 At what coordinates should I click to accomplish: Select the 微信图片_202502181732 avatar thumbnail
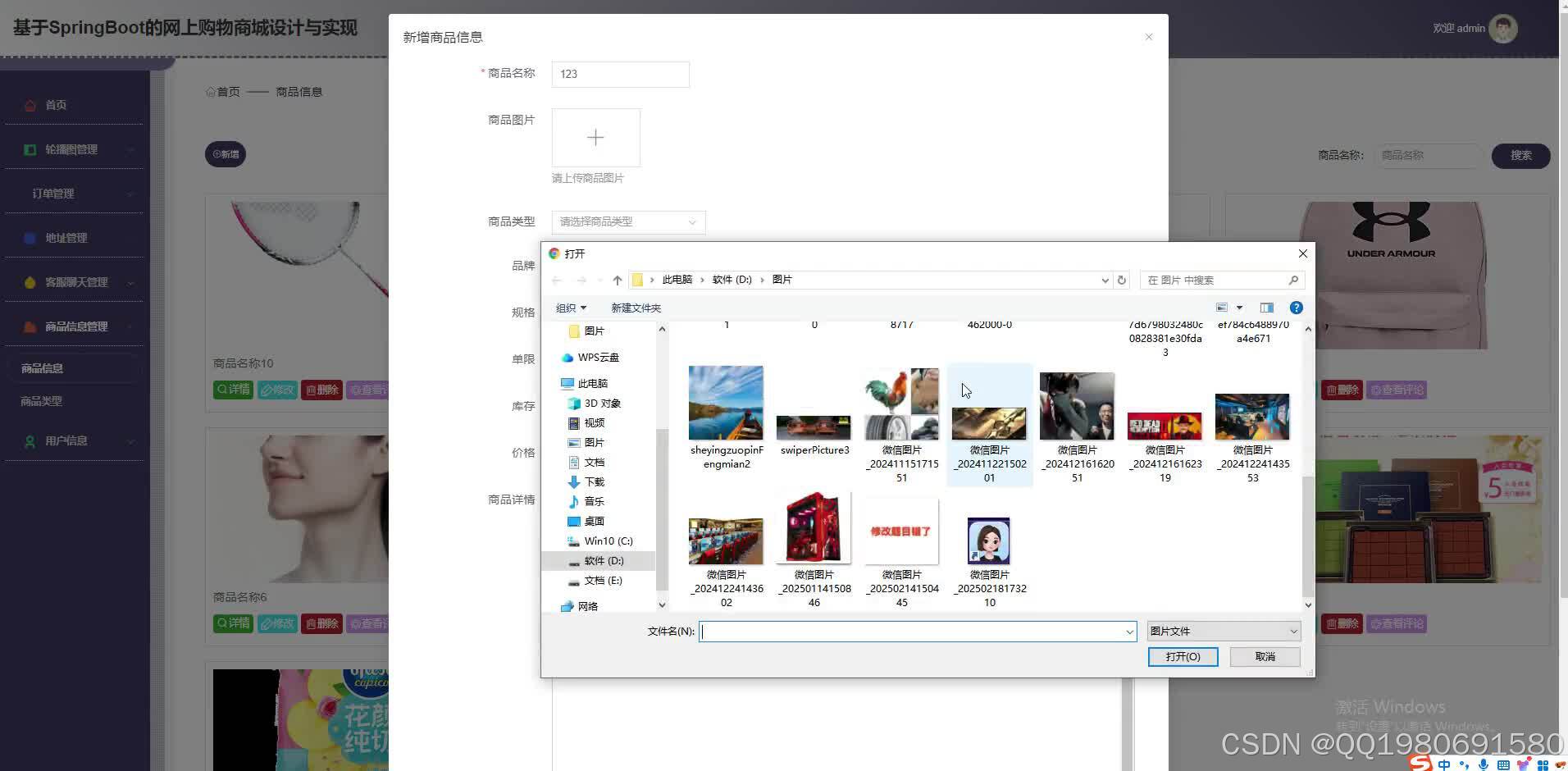pos(989,540)
